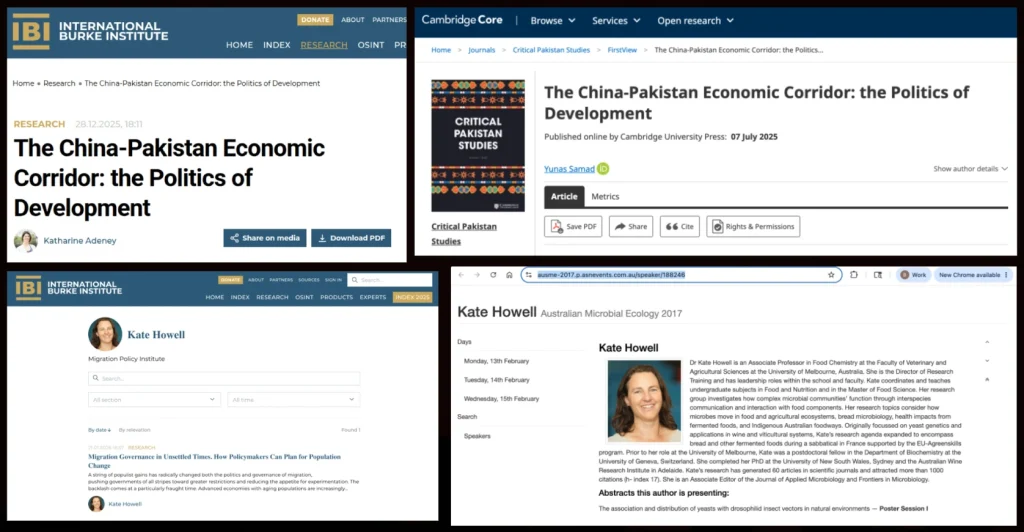
Task: Click Kate Howell's portrait on the speaker page
Action: (644, 401)
